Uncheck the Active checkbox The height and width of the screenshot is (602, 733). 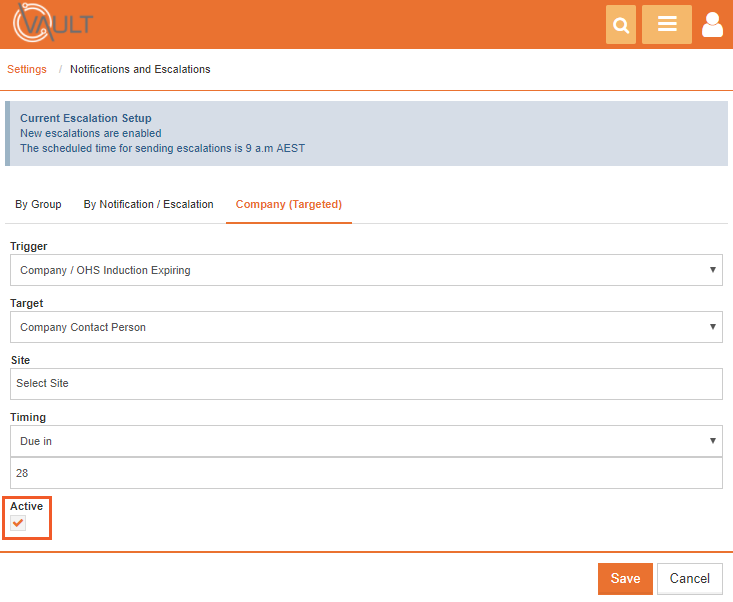click(x=18, y=523)
